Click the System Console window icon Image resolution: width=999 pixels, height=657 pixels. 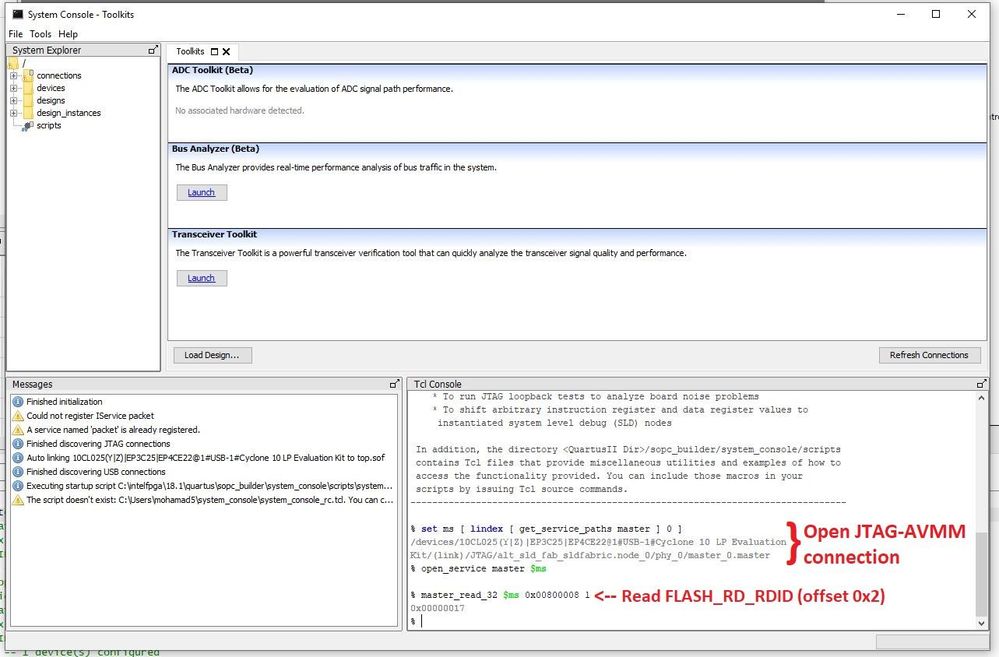tap(18, 14)
